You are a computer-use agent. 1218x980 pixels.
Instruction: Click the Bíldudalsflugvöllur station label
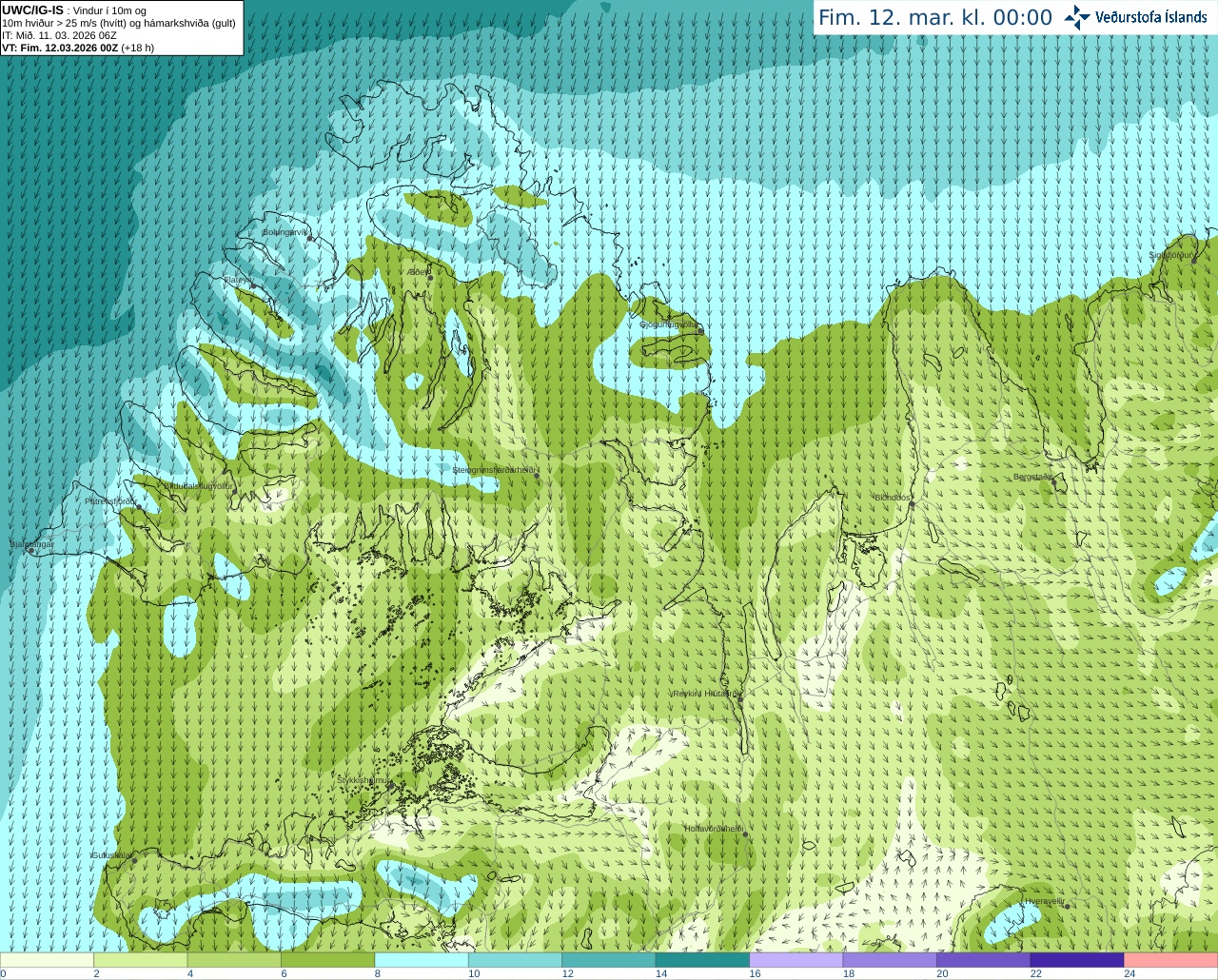pos(199,485)
